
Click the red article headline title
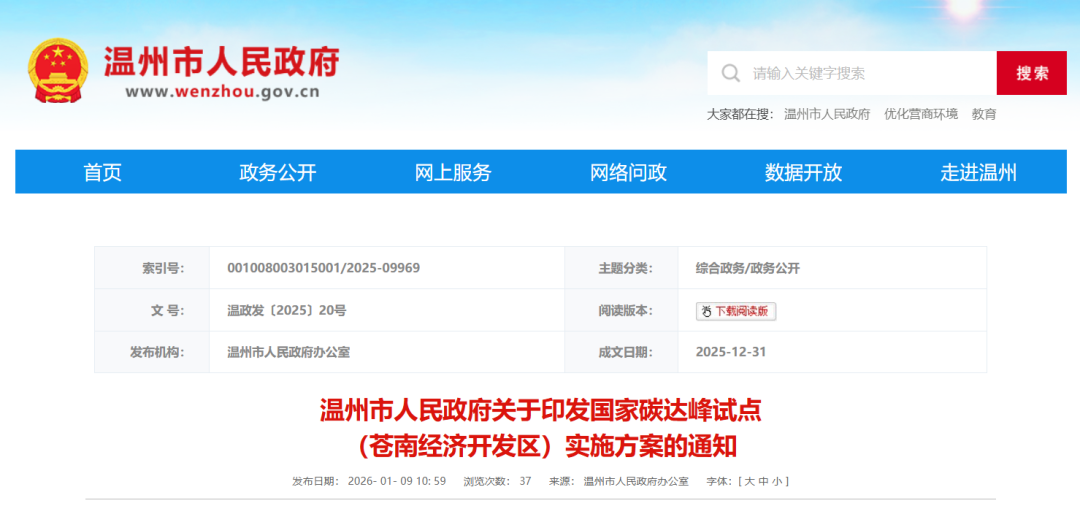coord(540,427)
